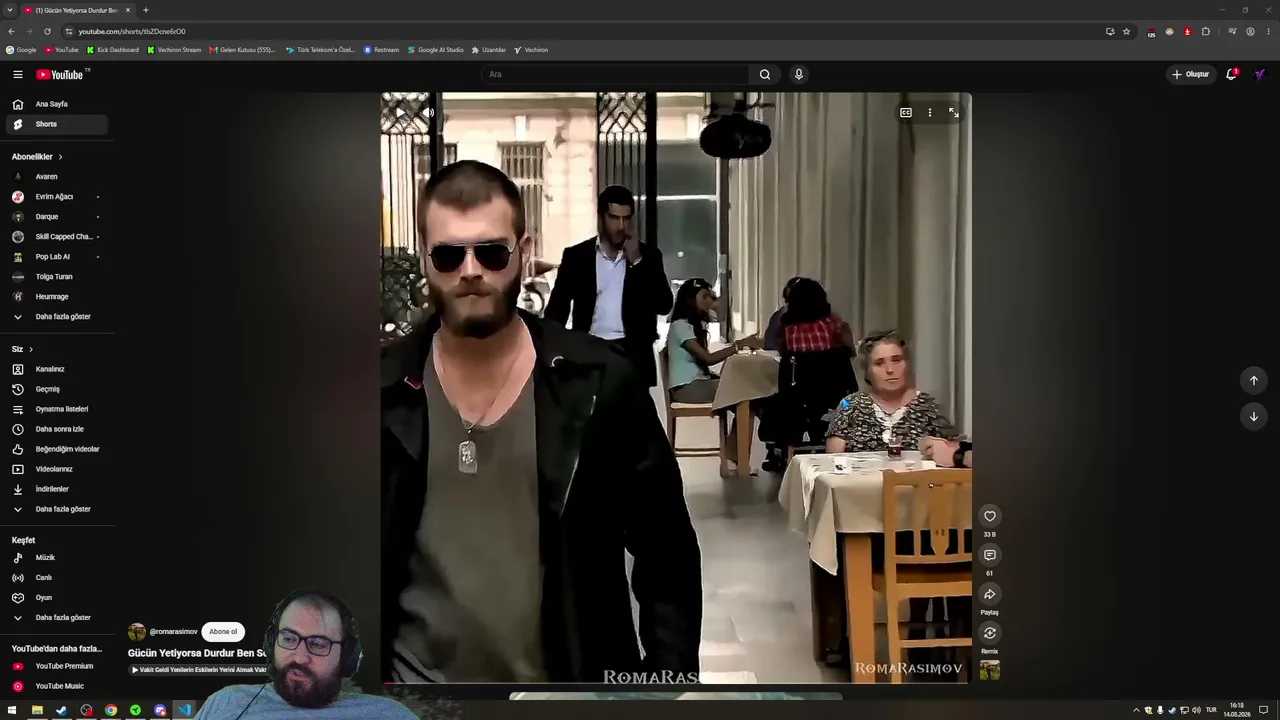
Task: Open Müzik in Keşfet
Action: click(56, 558)
